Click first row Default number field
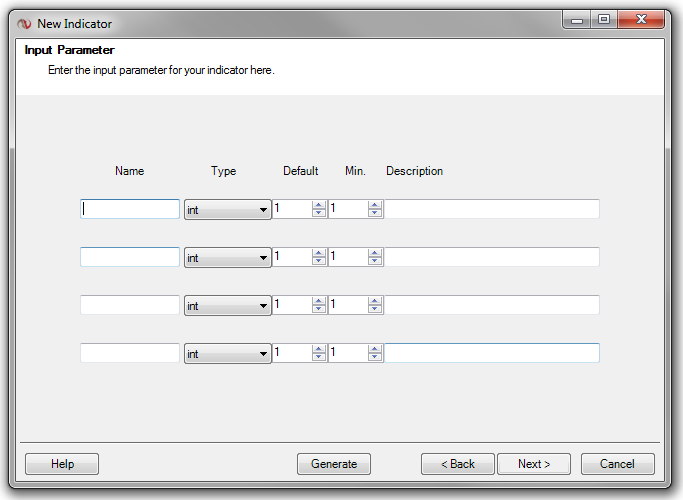This screenshot has height=500, width=683. [x=292, y=209]
